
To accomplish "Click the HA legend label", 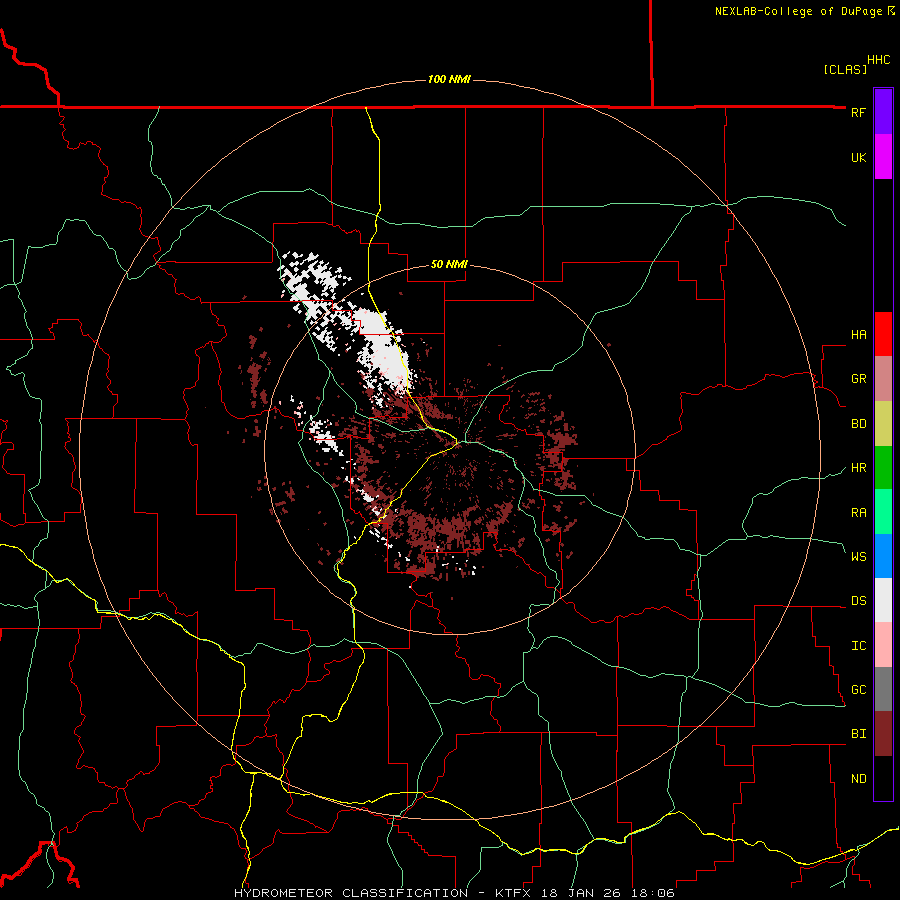I will pos(858,334).
